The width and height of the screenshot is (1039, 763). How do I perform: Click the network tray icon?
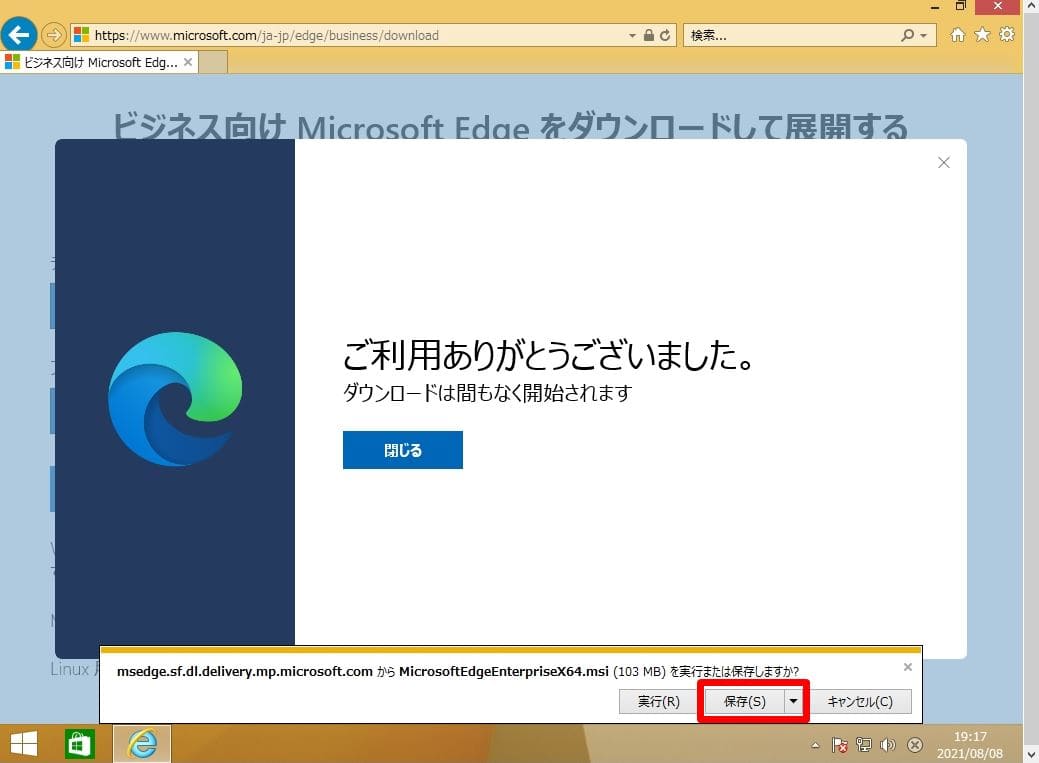863,745
